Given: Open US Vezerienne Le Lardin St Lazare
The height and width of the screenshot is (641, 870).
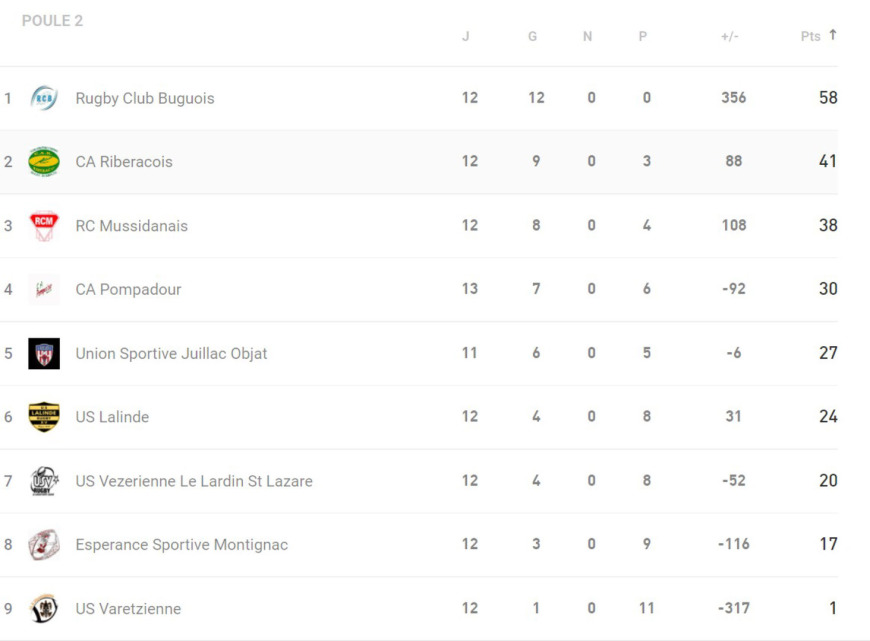Looking at the screenshot, I should tap(194, 481).
